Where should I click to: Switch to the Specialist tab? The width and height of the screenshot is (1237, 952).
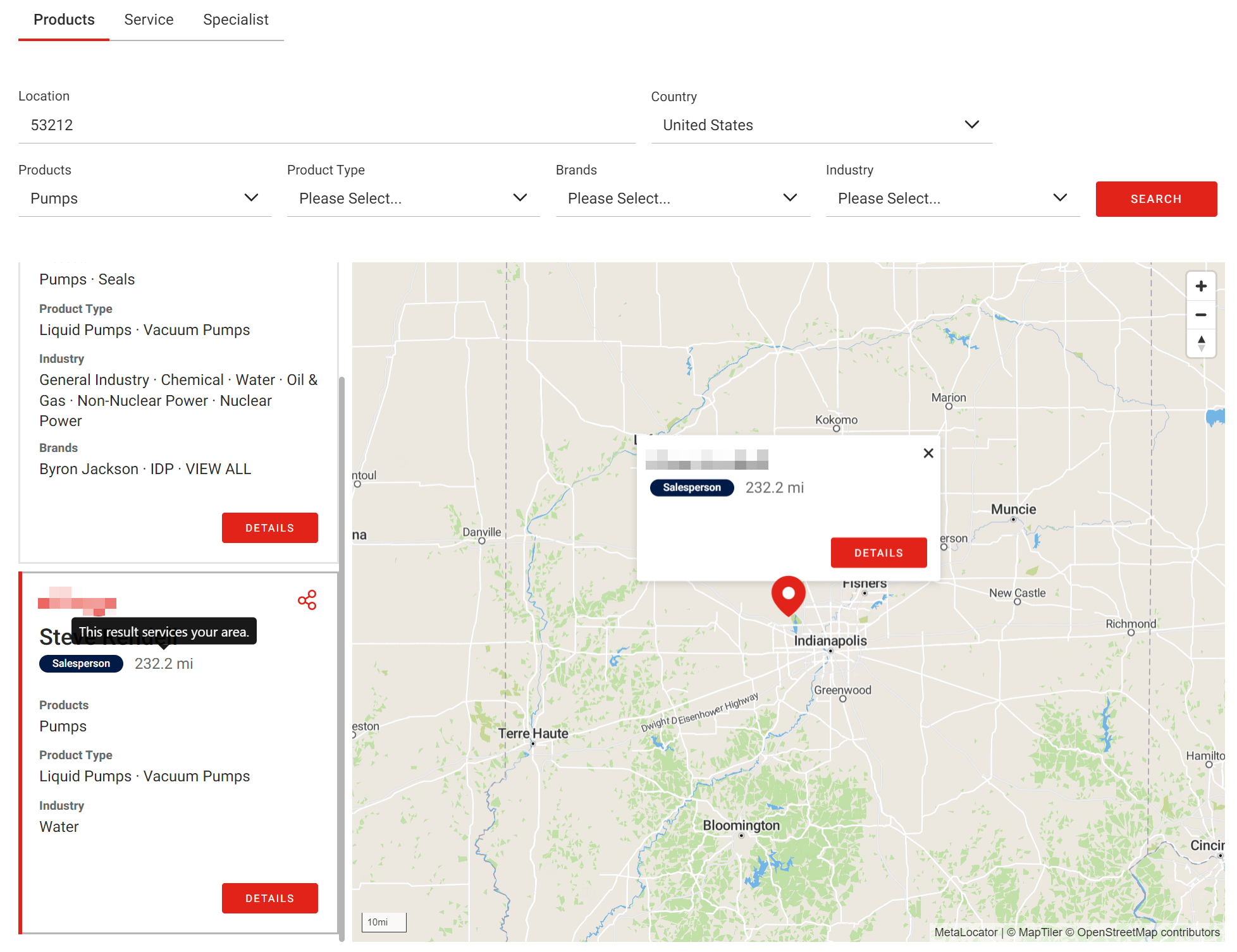point(235,20)
